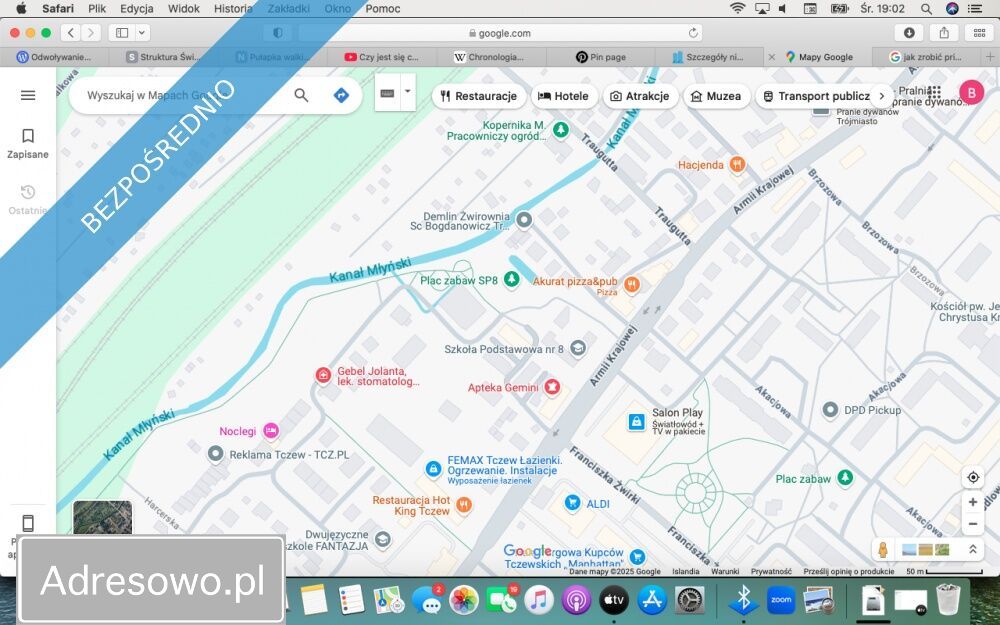The width and height of the screenshot is (1000, 625).
Task: Launch Podcasts from the Dock
Action: pos(577,599)
